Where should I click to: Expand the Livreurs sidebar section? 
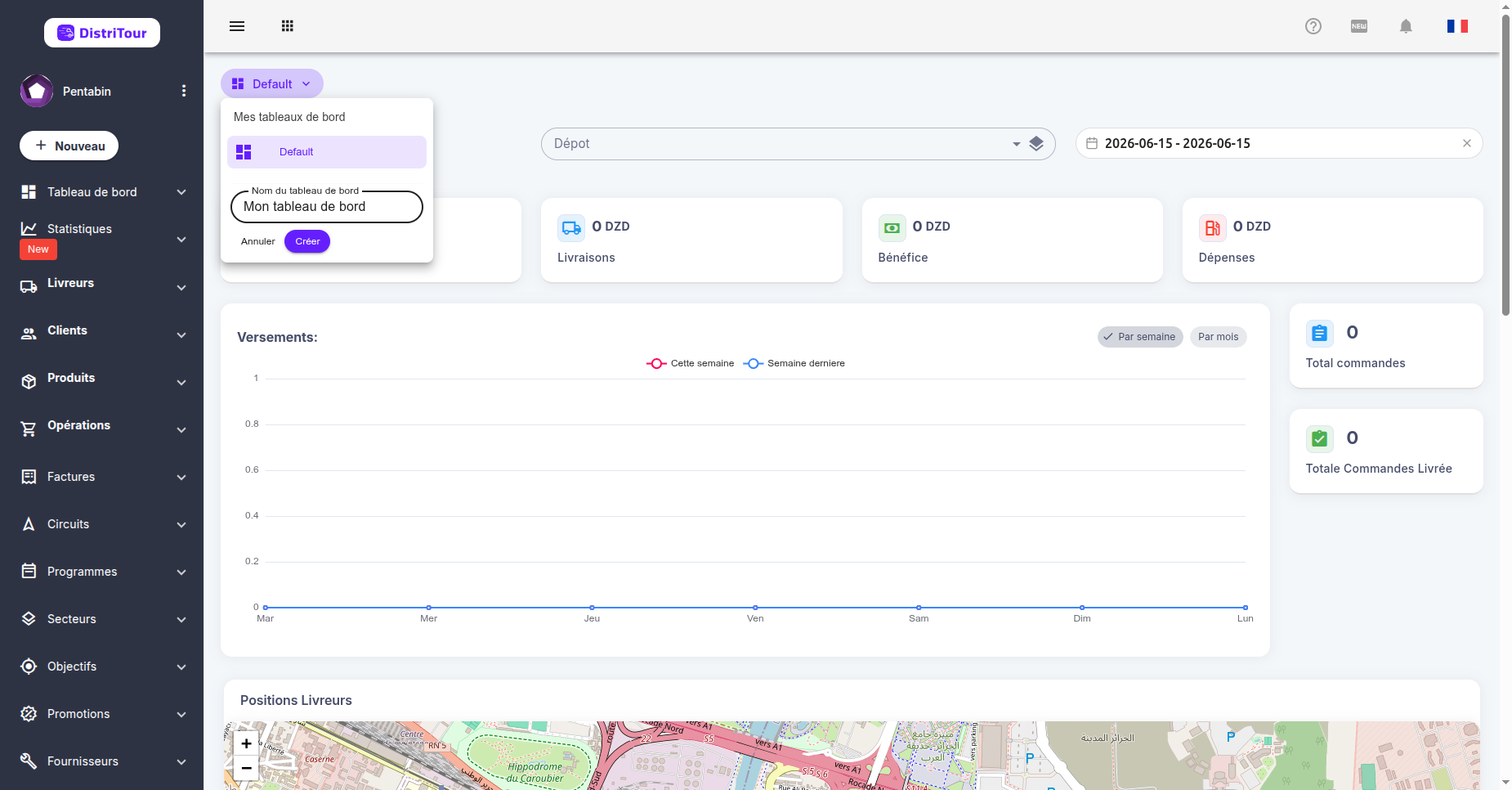(102, 284)
